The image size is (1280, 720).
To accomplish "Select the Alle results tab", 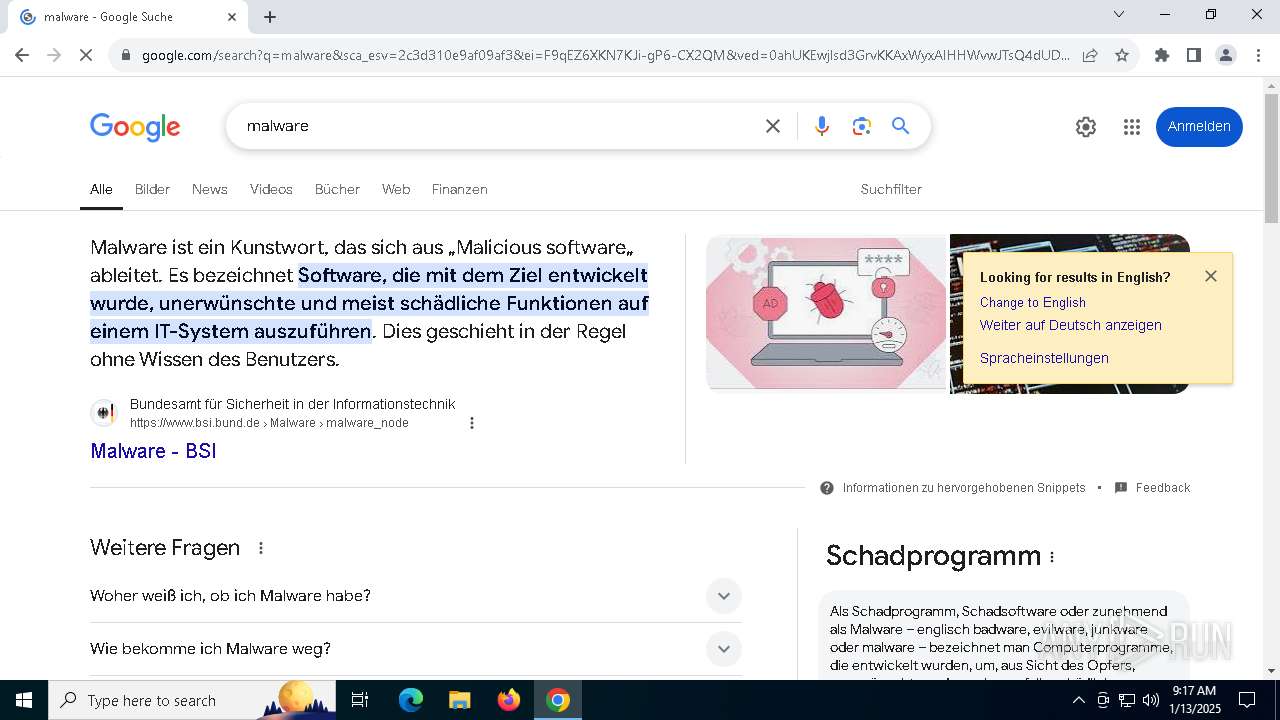I will click(101, 189).
